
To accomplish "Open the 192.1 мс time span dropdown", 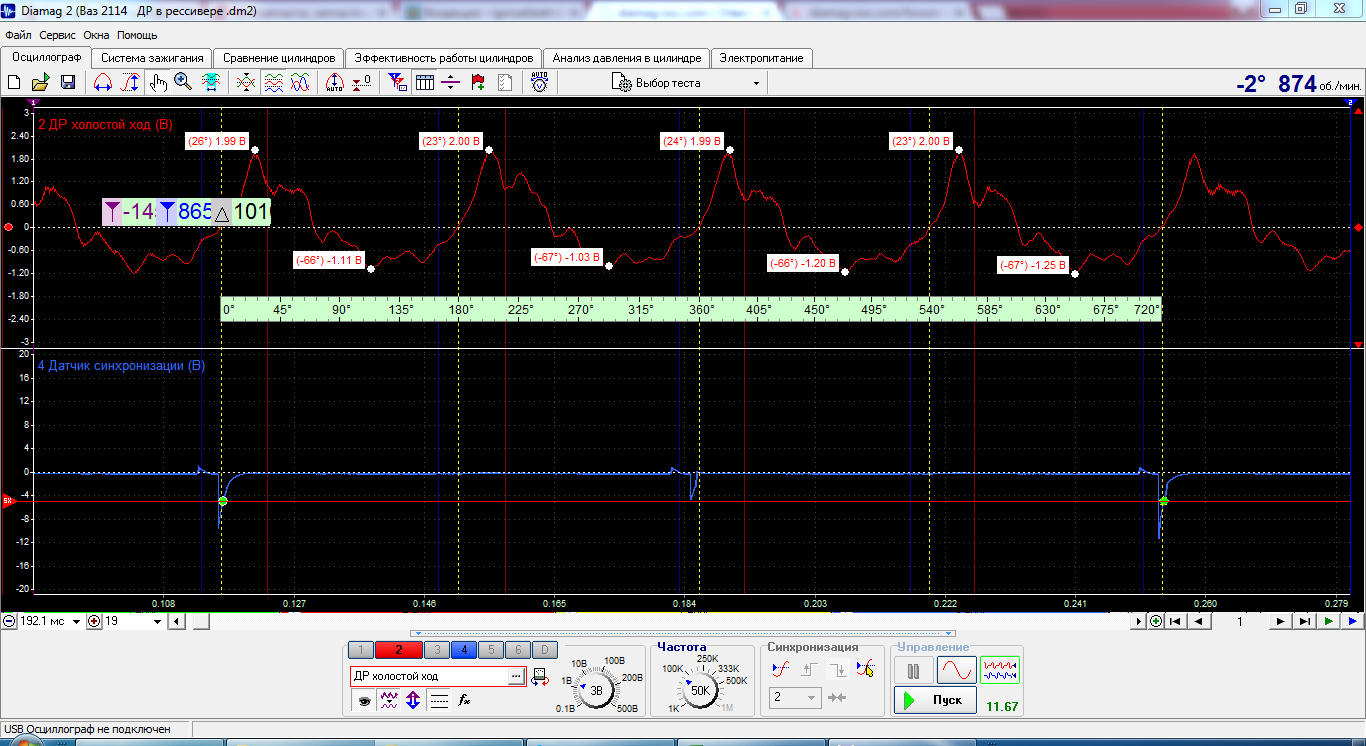I will click(x=76, y=621).
